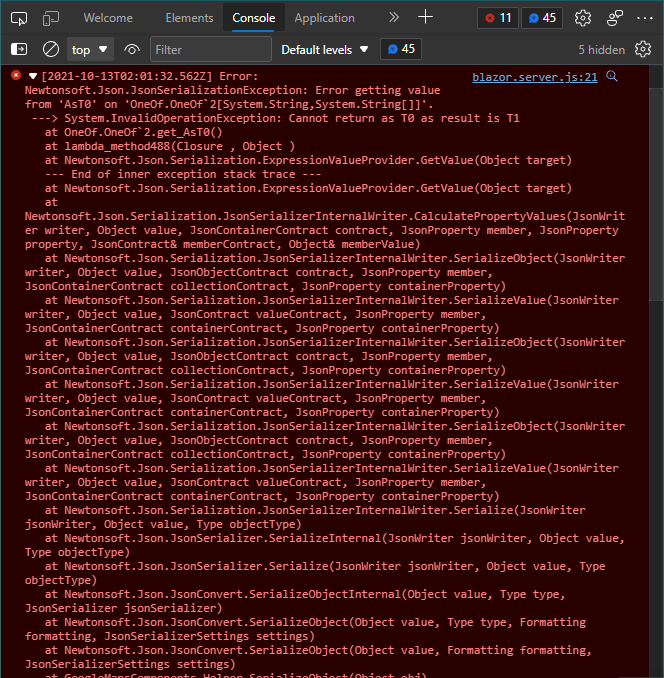This screenshot has height=678, width=664.
Task: Click the '[2021-10-13T02:01:32.562Z] Error:' timestamp text
Action: click(150, 76)
